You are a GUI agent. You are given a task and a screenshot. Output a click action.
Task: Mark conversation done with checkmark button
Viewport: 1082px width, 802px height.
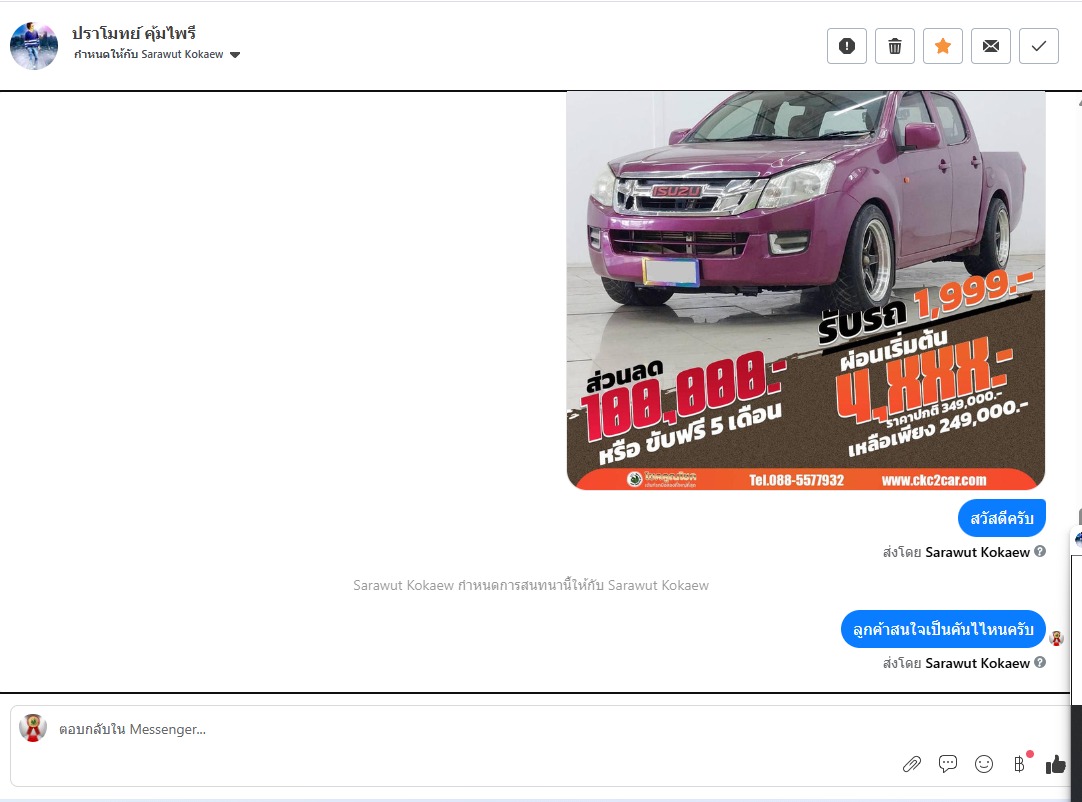coord(1039,46)
